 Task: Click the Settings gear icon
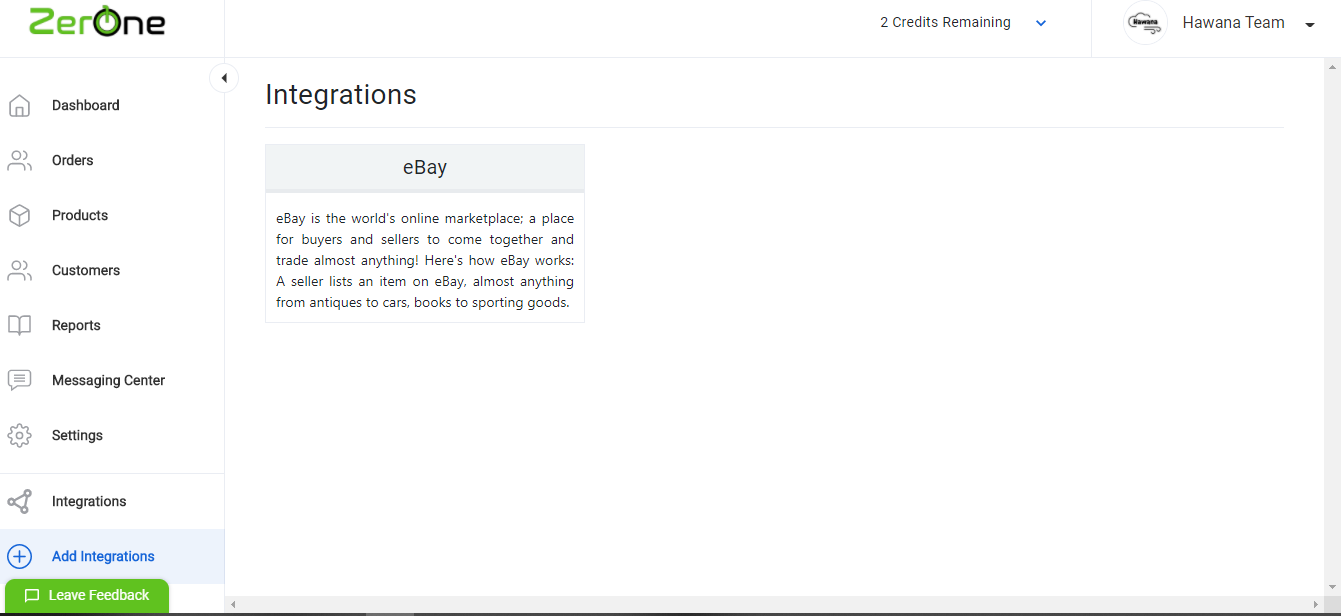[x=19, y=435]
